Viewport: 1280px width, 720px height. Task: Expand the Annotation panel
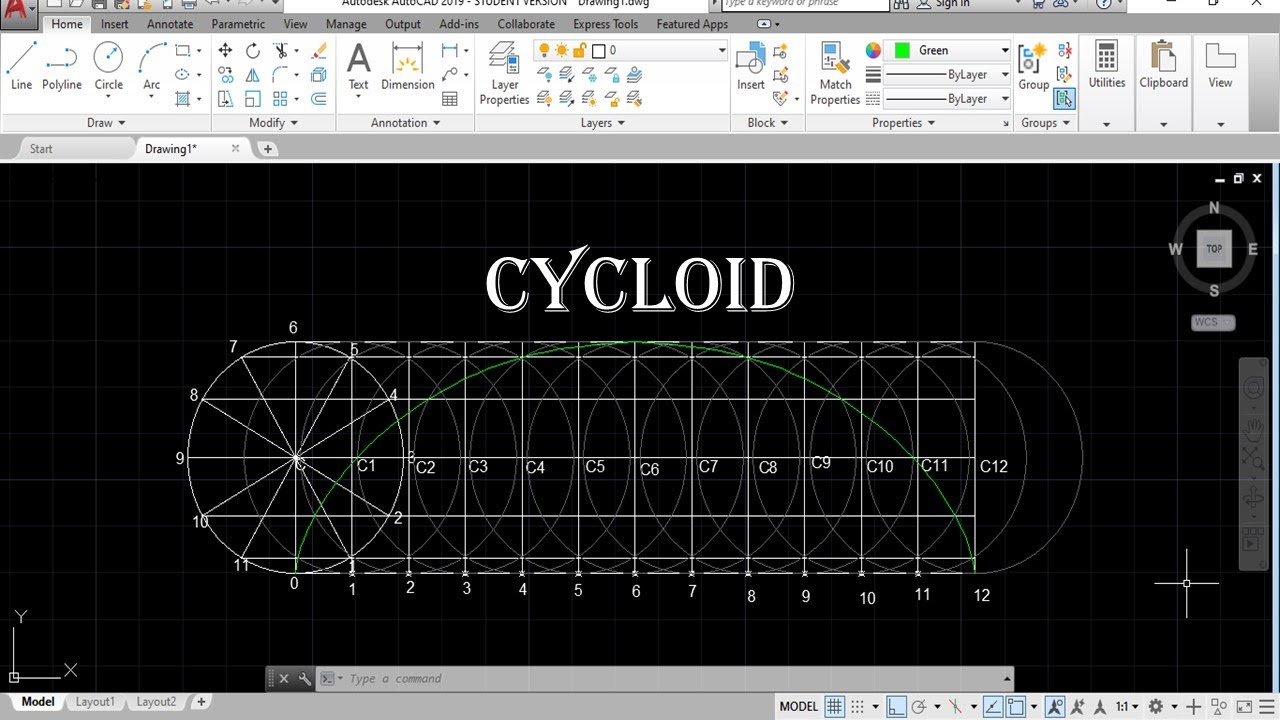pos(405,123)
